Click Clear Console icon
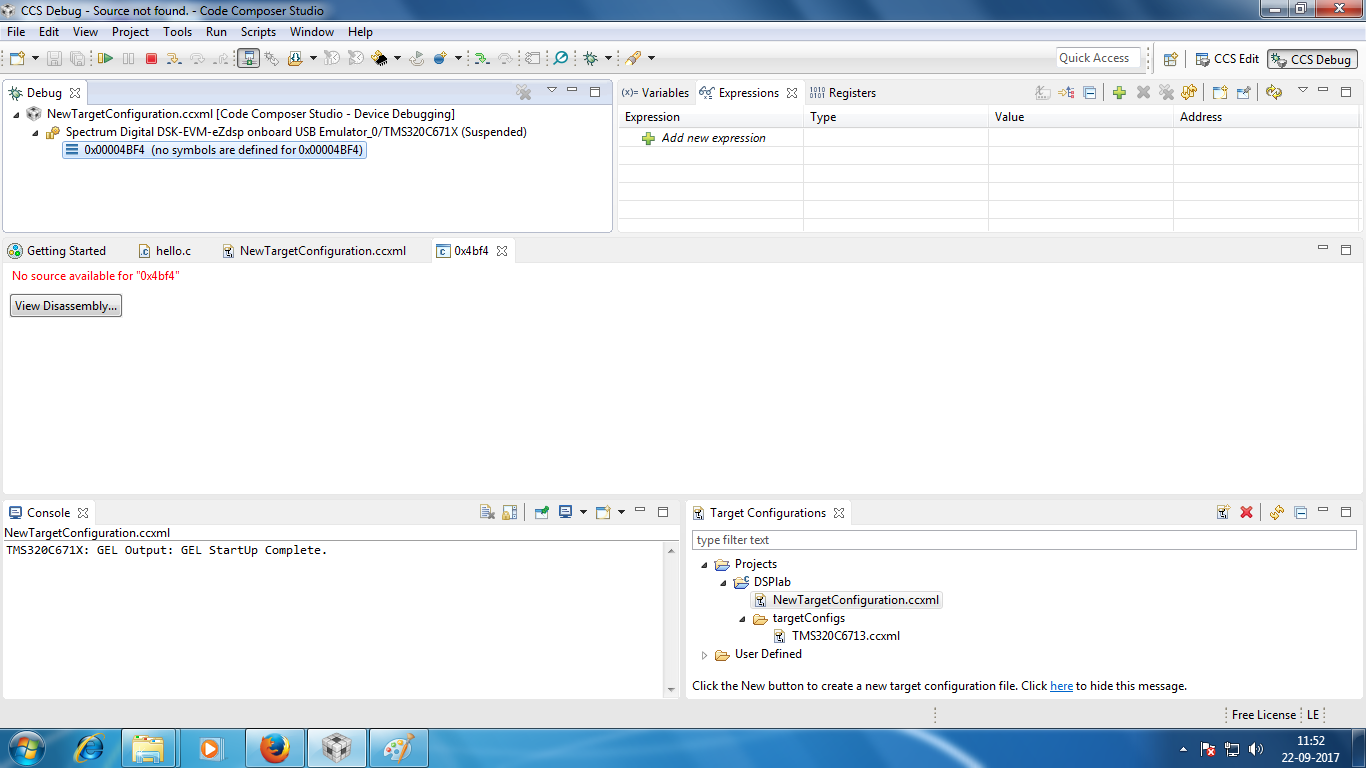 tap(487, 513)
